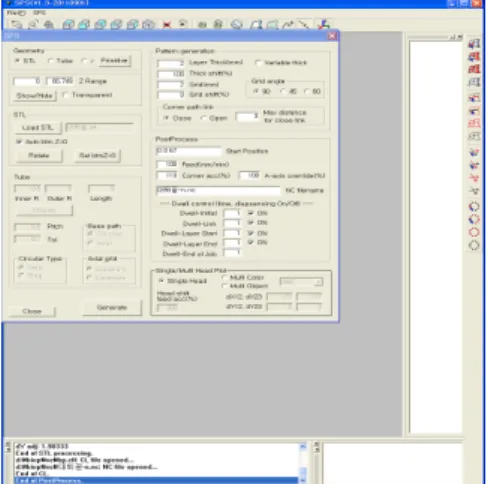Click the Generate button
488x484 pixels.
tap(112, 307)
